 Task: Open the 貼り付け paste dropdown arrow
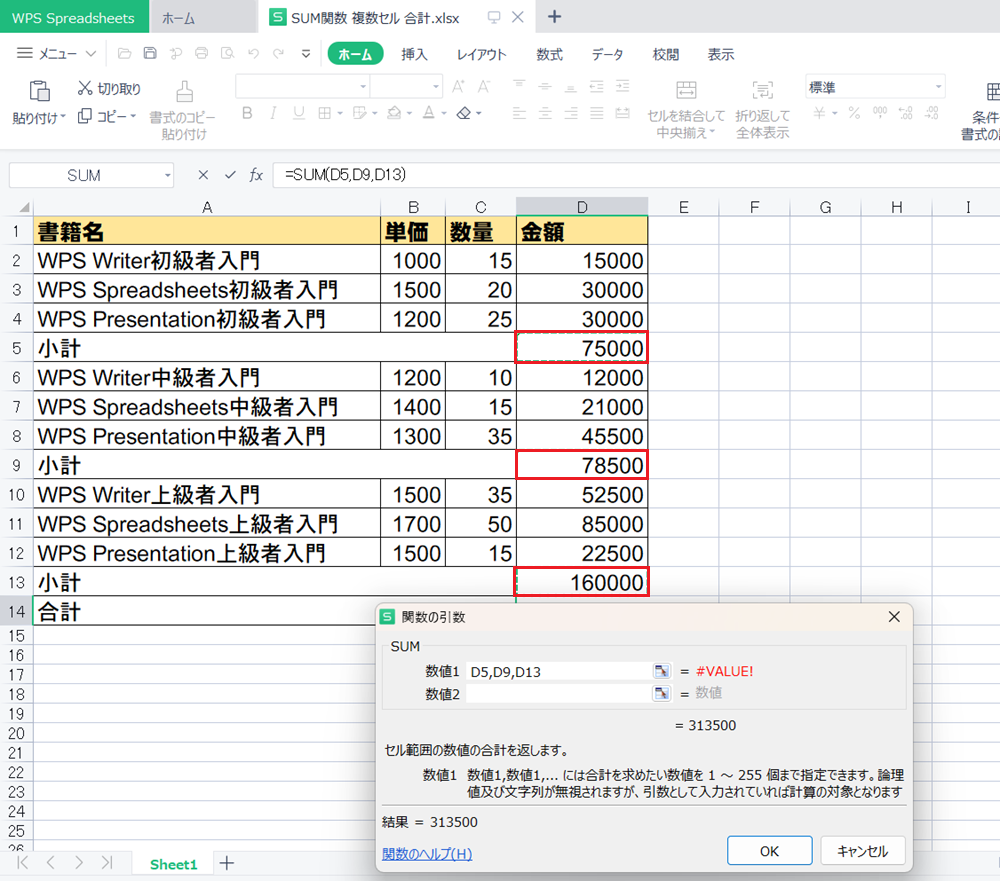(63, 117)
